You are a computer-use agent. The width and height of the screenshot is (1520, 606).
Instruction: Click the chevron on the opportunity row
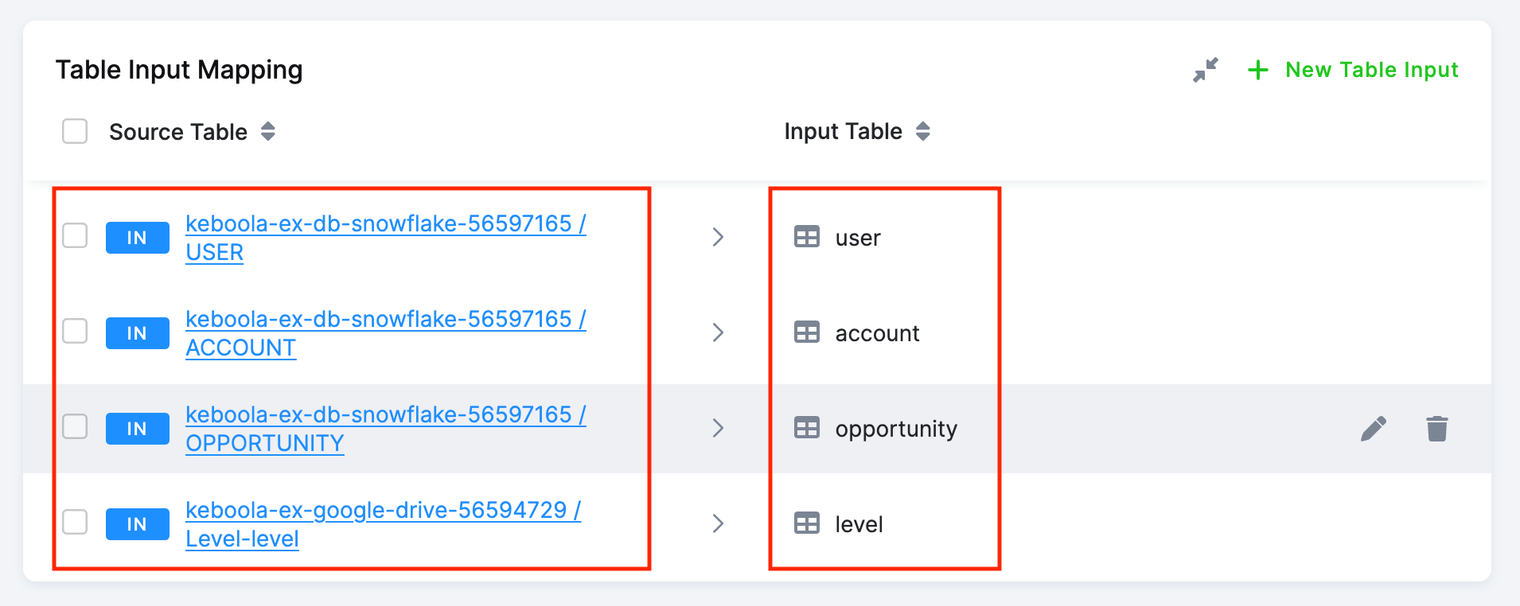click(x=718, y=428)
